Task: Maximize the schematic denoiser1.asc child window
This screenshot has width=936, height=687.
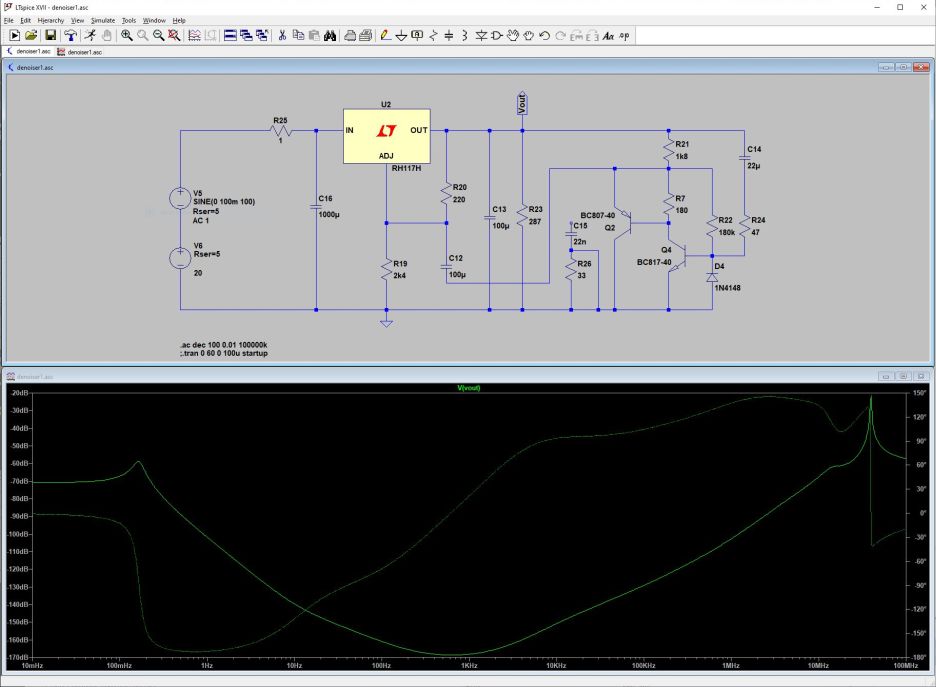Action: tap(903, 67)
